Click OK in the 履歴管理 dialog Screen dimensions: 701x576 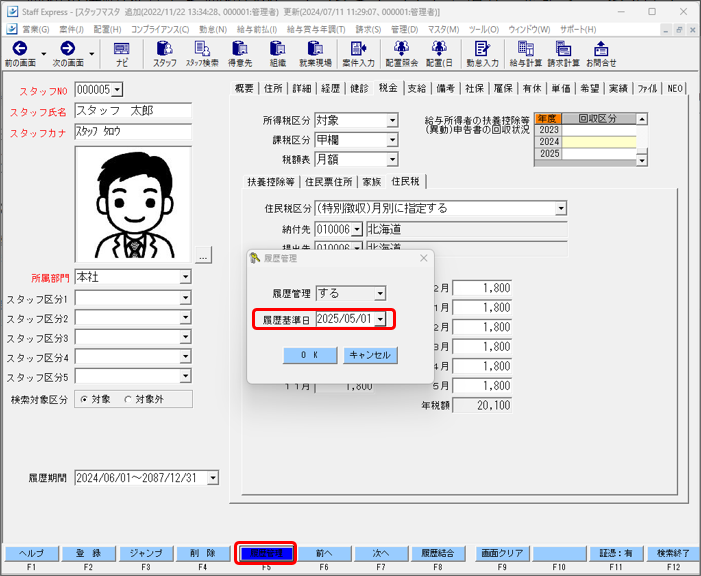(310, 355)
